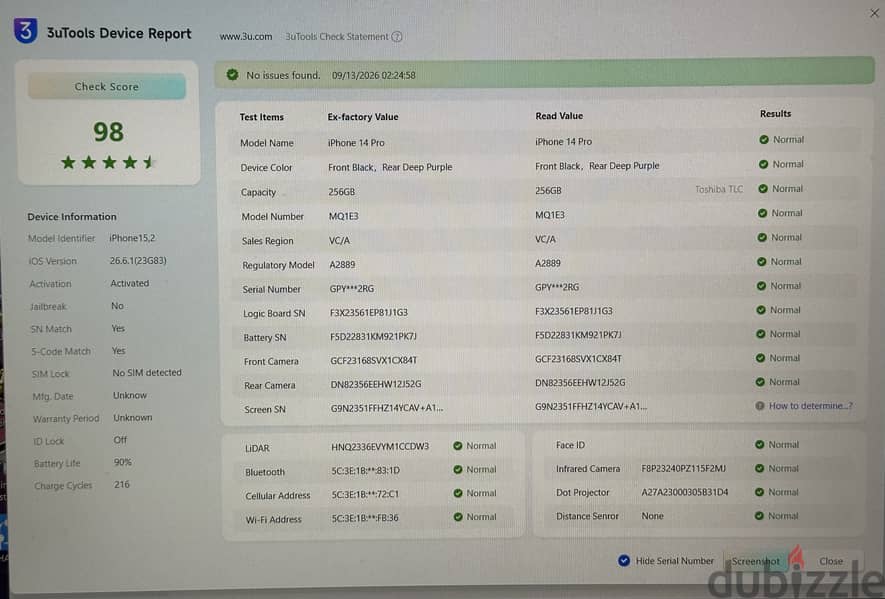
Task: Click the Rear Camera Normal check icon
Action: 760,382
